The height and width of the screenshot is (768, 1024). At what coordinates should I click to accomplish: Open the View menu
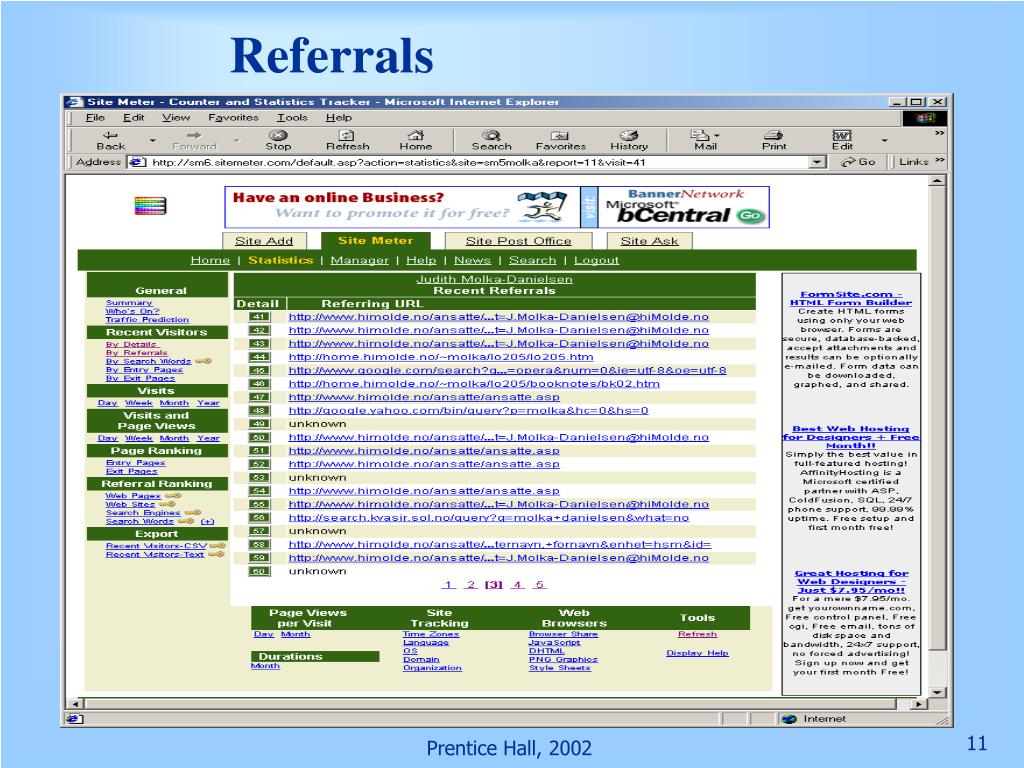point(176,118)
